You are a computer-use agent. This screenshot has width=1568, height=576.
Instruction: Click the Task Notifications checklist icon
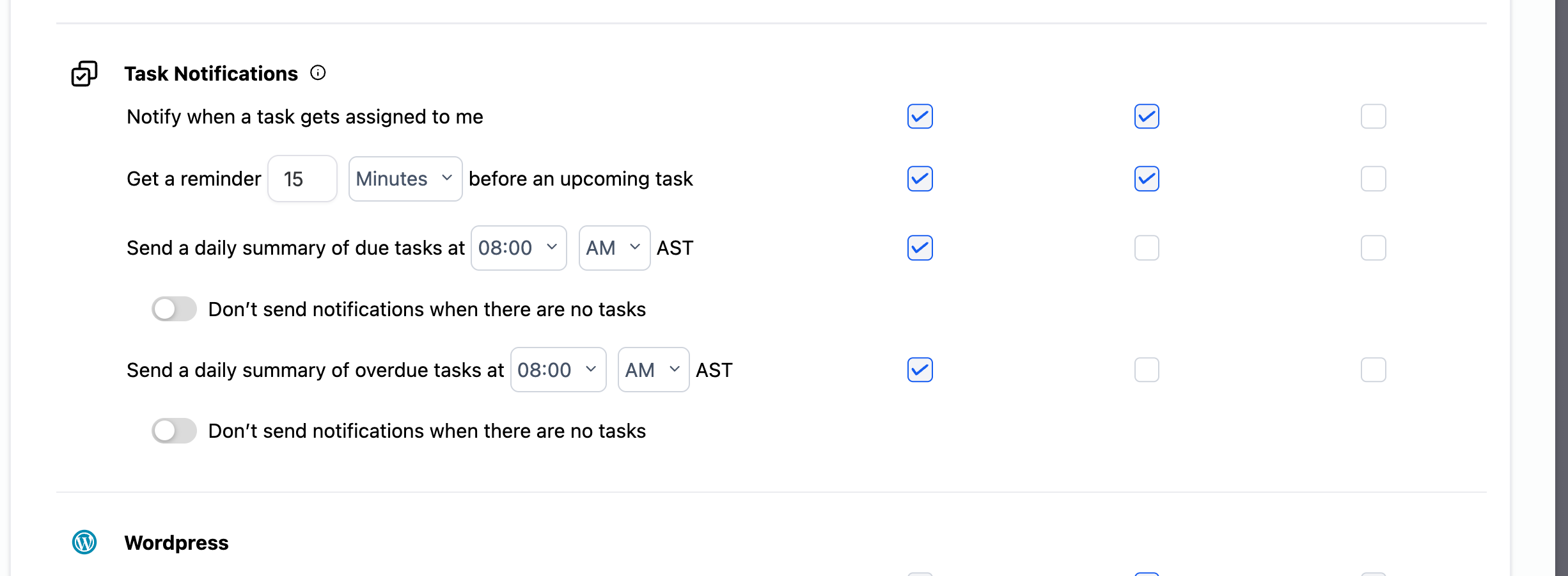tap(84, 74)
